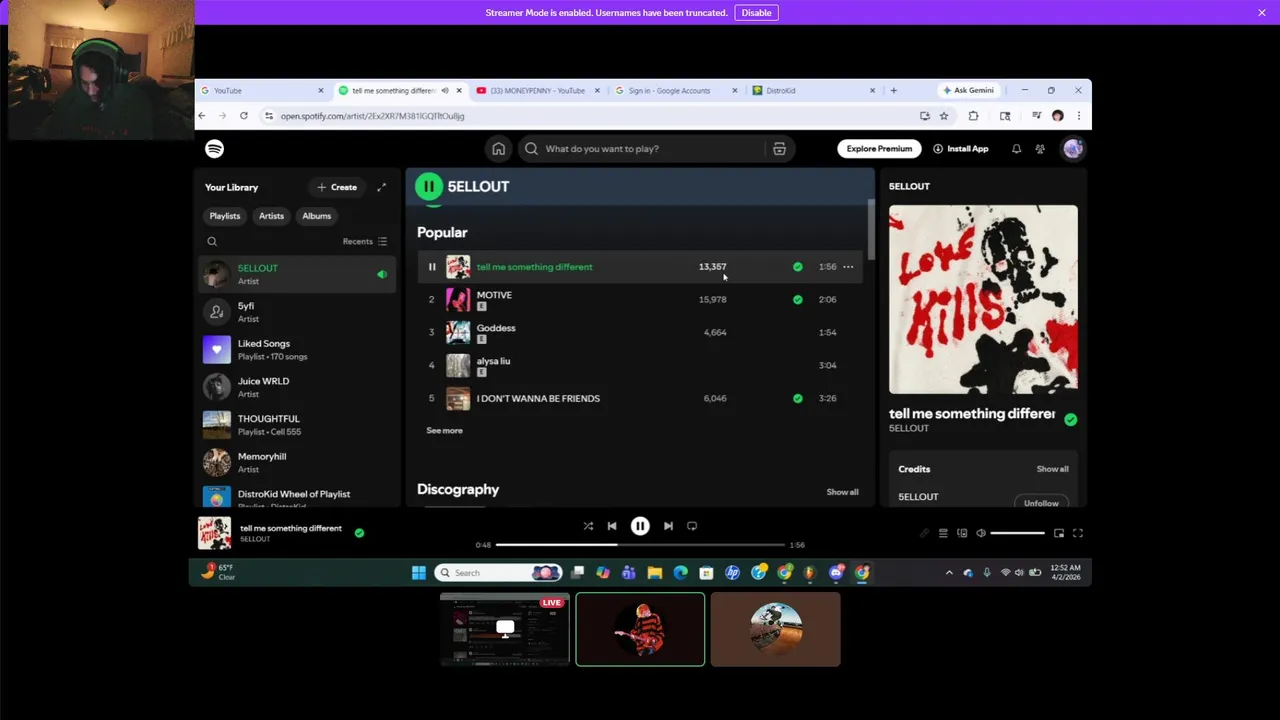
Task: Click the Love Kills album artwork
Action: coord(983,299)
